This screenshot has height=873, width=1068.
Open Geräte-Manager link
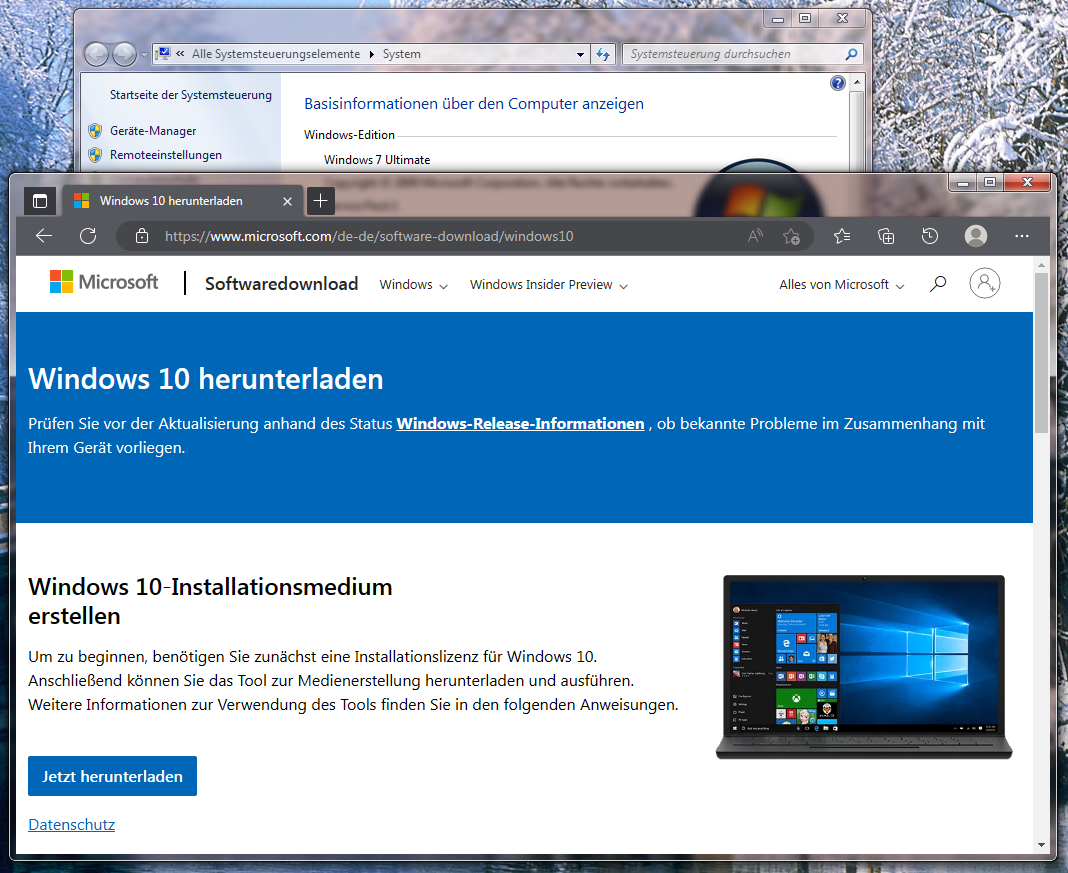click(153, 131)
